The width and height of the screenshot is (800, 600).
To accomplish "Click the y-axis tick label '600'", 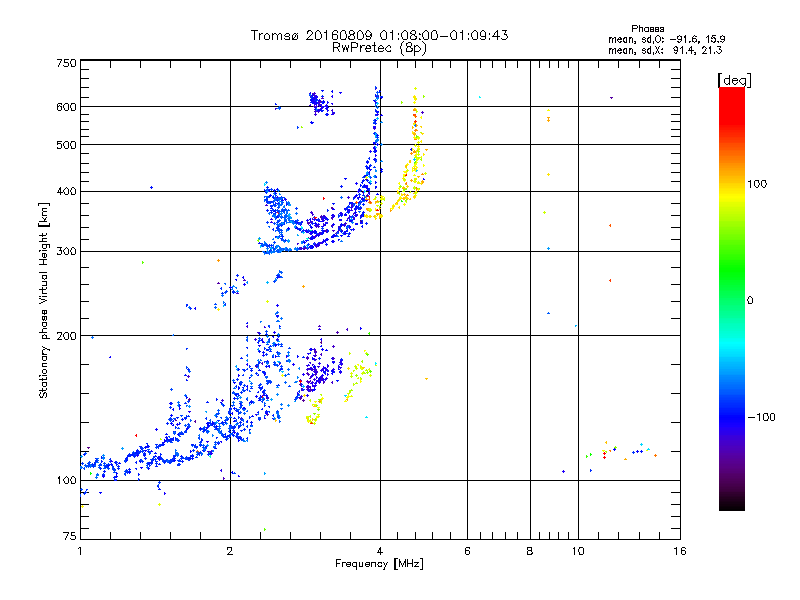I will click(66, 107).
